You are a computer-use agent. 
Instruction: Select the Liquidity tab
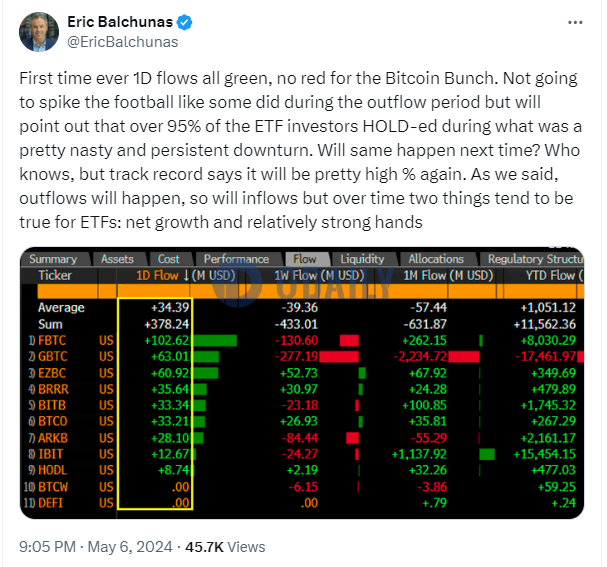362,259
